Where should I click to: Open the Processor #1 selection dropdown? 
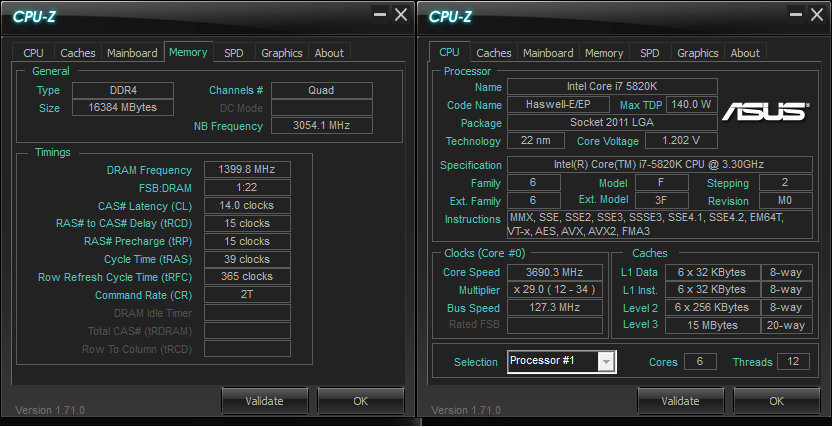(x=562, y=362)
